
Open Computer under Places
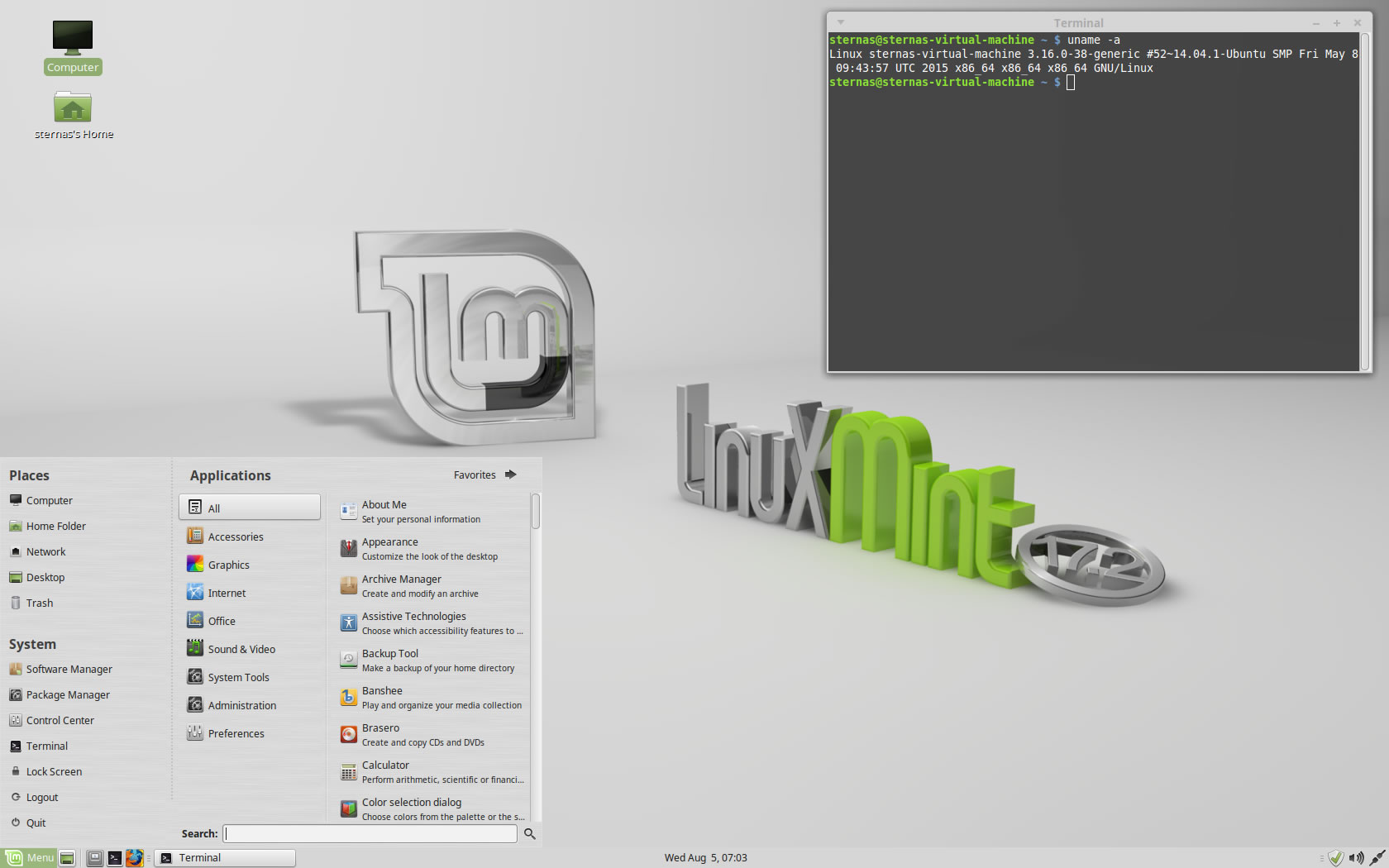click(x=41, y=500)
